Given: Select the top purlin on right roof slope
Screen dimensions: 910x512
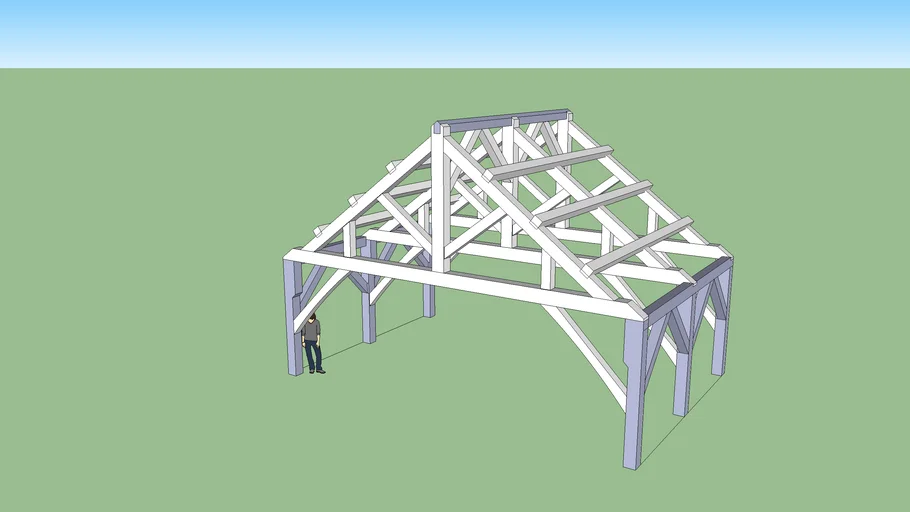Looking at the screenshot, I should (x=550, y=163).
